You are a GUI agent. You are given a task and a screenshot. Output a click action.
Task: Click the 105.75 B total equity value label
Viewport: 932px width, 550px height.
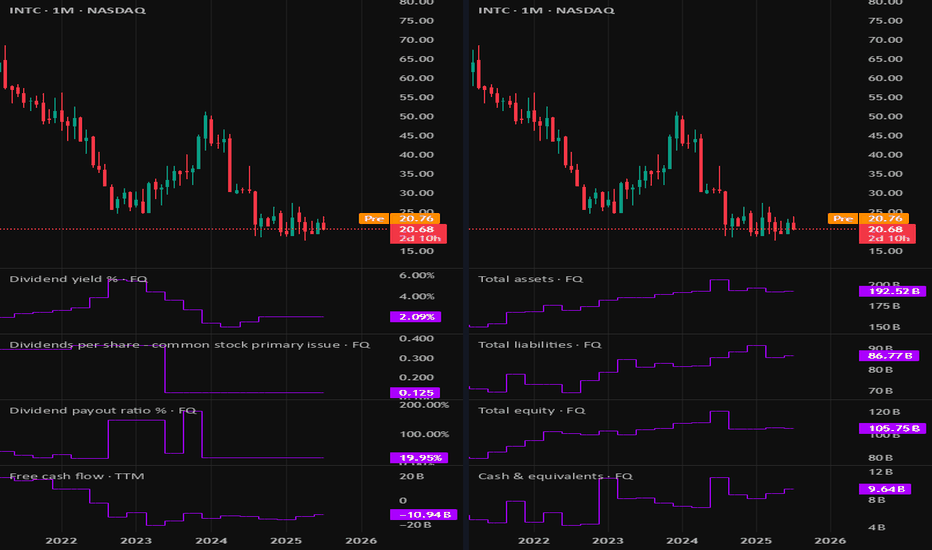point(892,428)
